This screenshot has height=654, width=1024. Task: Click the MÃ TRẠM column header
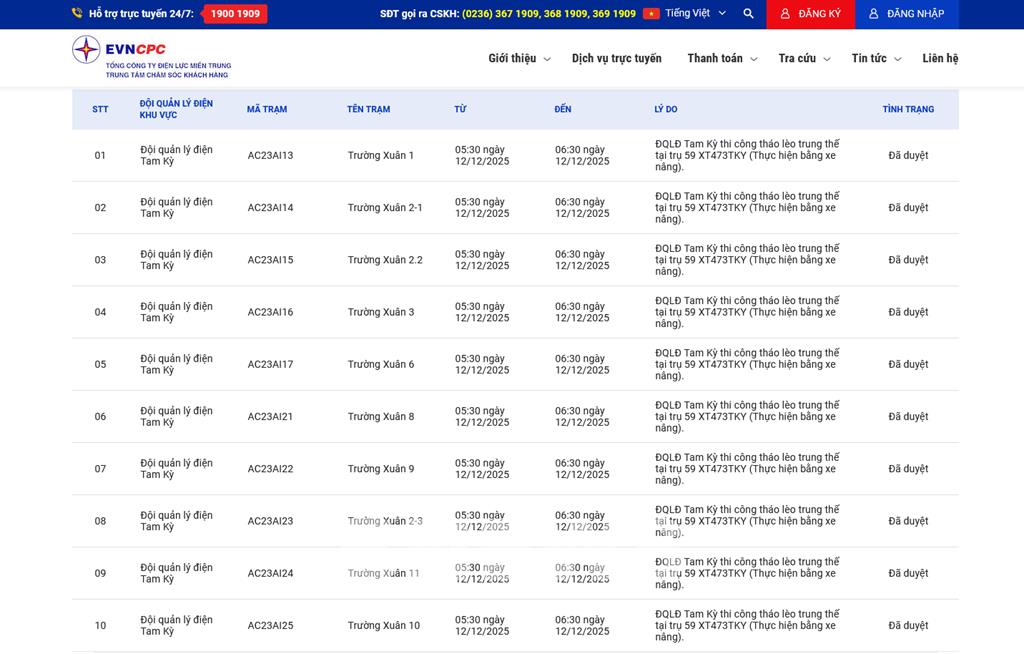coord(267,109)
